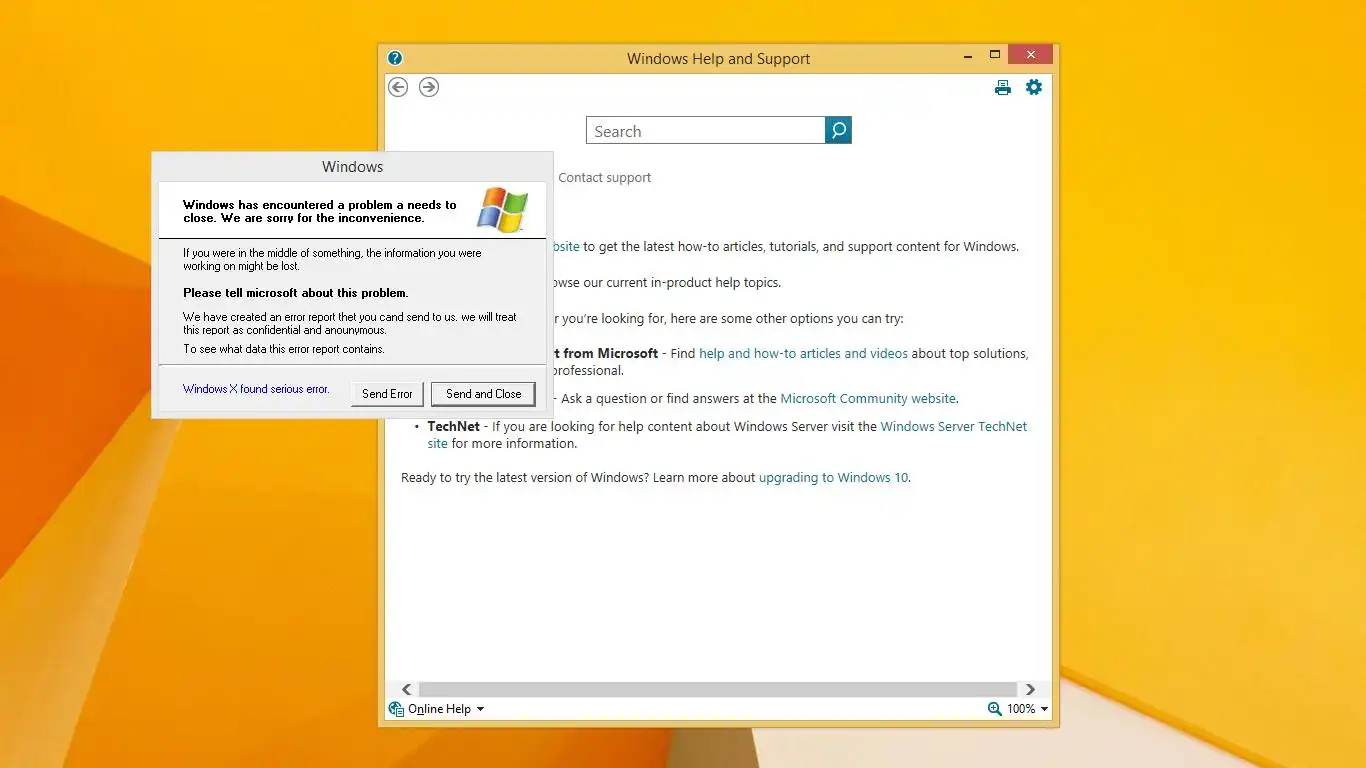This screenshot has width=1366, height=768.
Task: Click the Online Help globe icon
Action: (396, 708)
